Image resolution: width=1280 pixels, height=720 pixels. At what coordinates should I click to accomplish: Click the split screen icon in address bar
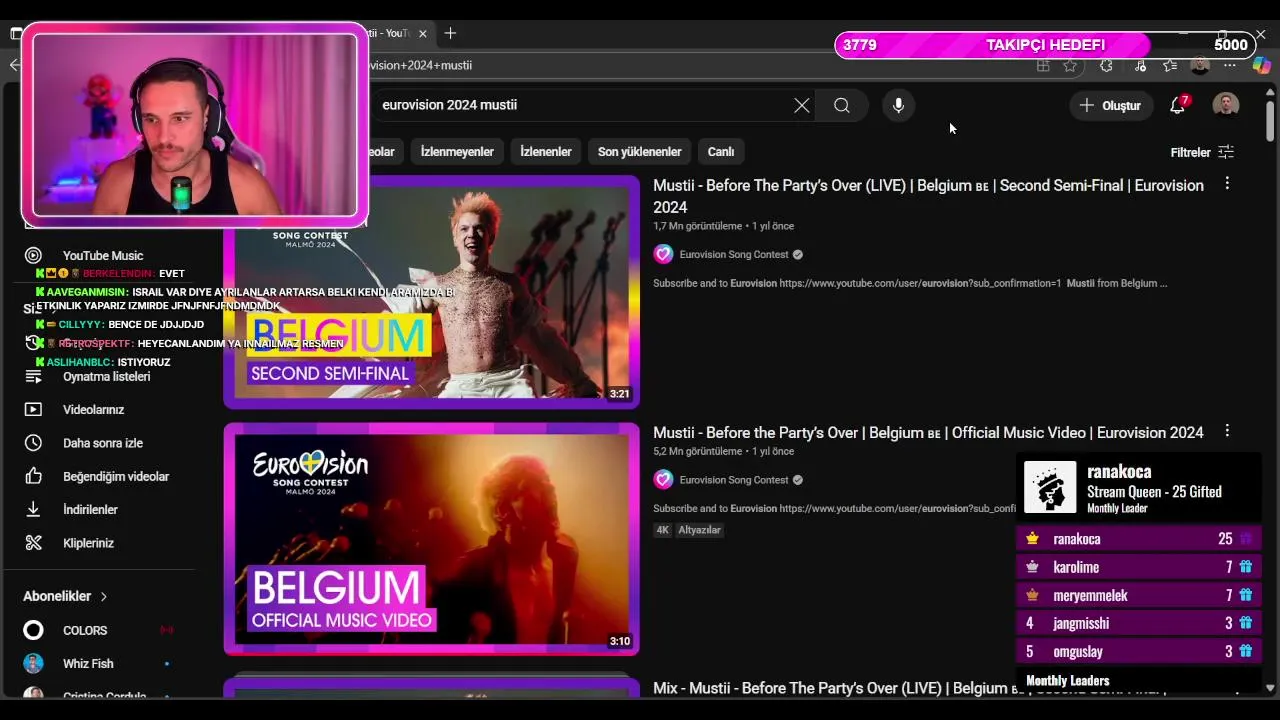1043,66
